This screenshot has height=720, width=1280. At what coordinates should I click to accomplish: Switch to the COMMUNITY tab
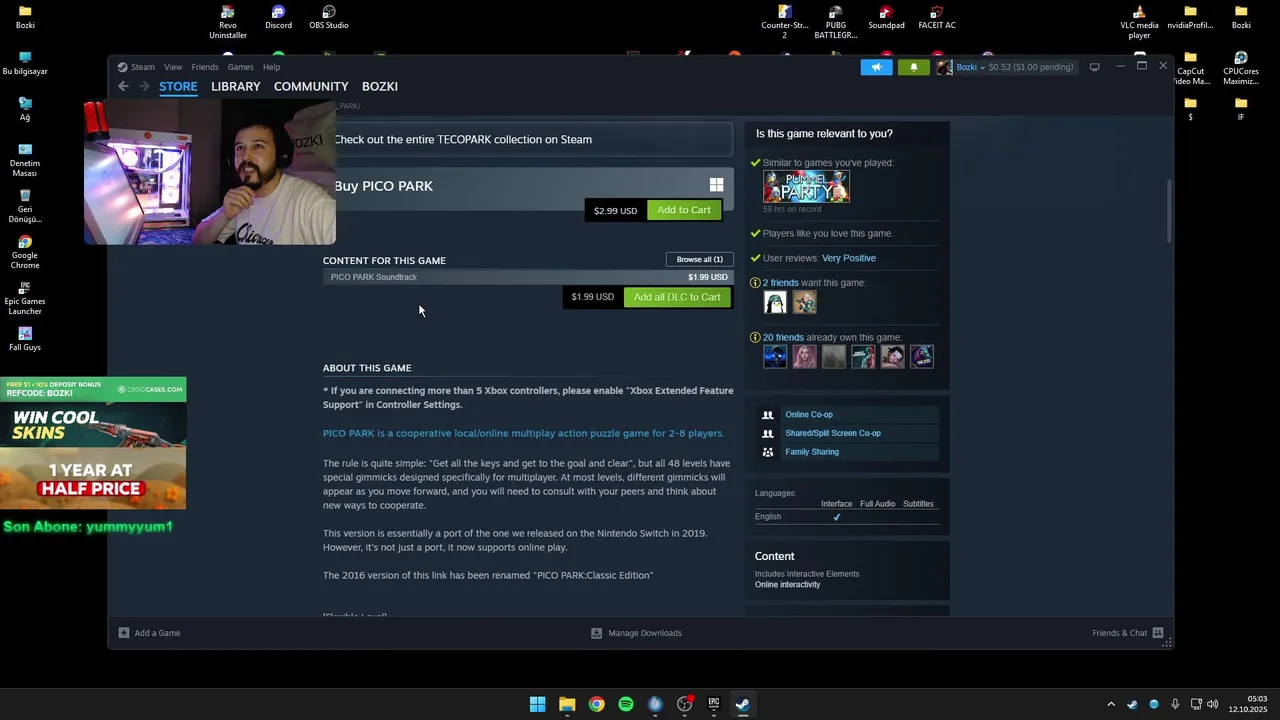[311, 87]
